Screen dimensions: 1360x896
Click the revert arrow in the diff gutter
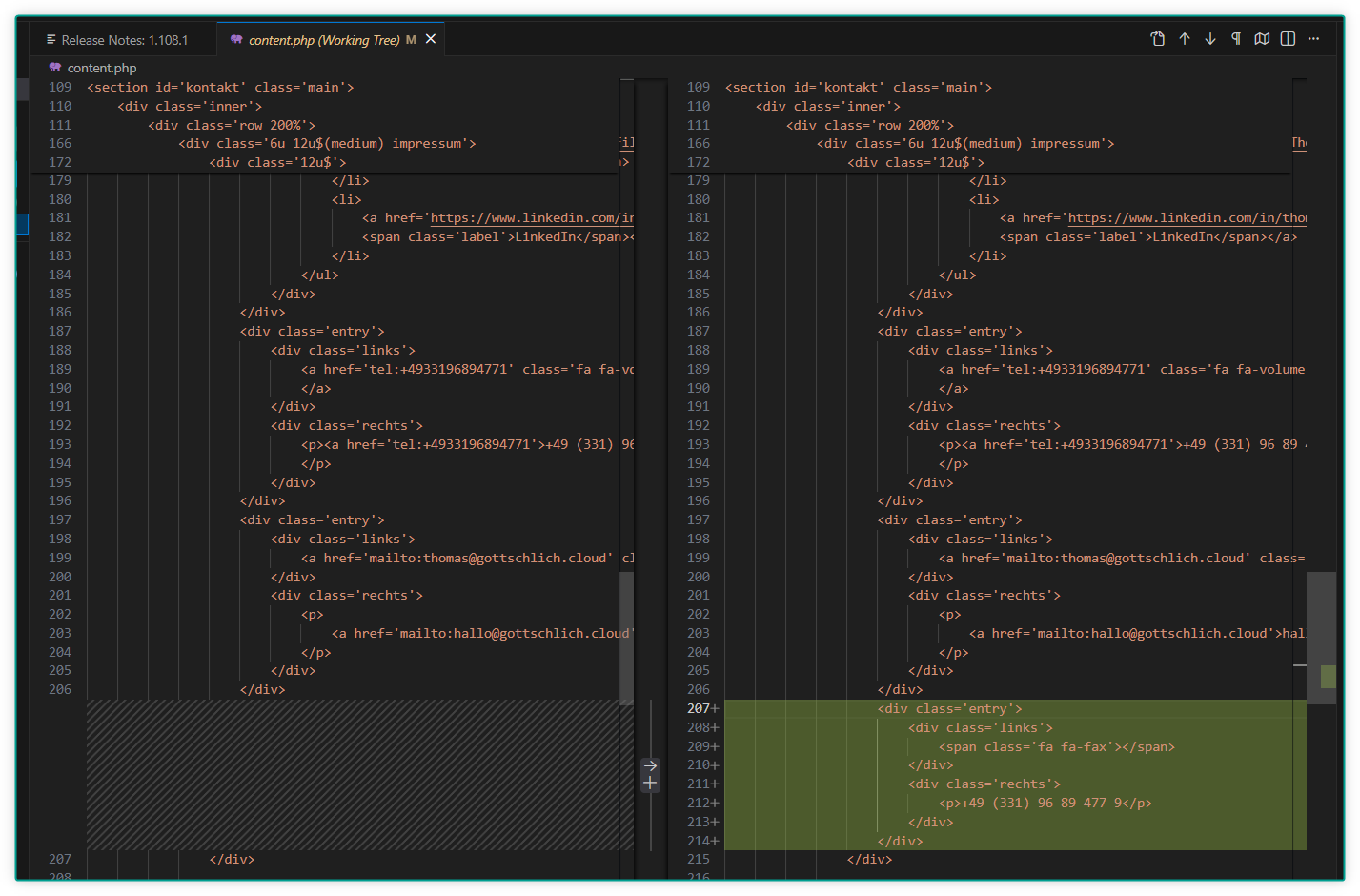click(x=649, y=765)
